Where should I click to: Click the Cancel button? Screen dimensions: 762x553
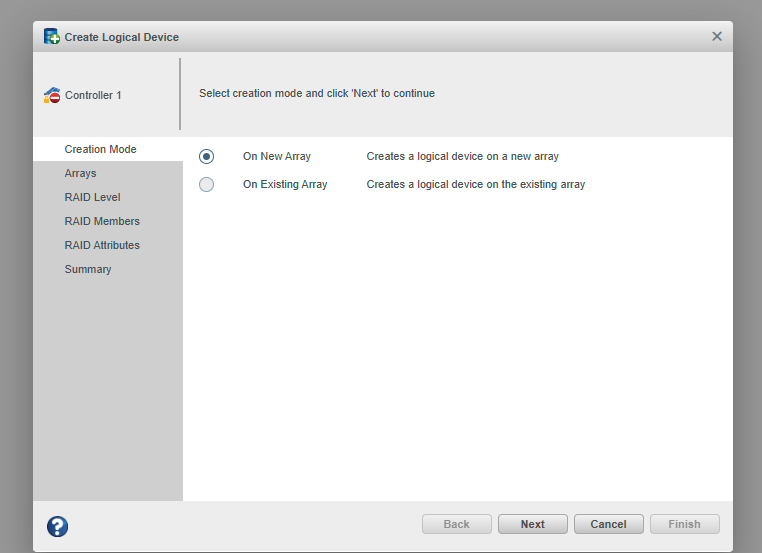coord(608,524)
